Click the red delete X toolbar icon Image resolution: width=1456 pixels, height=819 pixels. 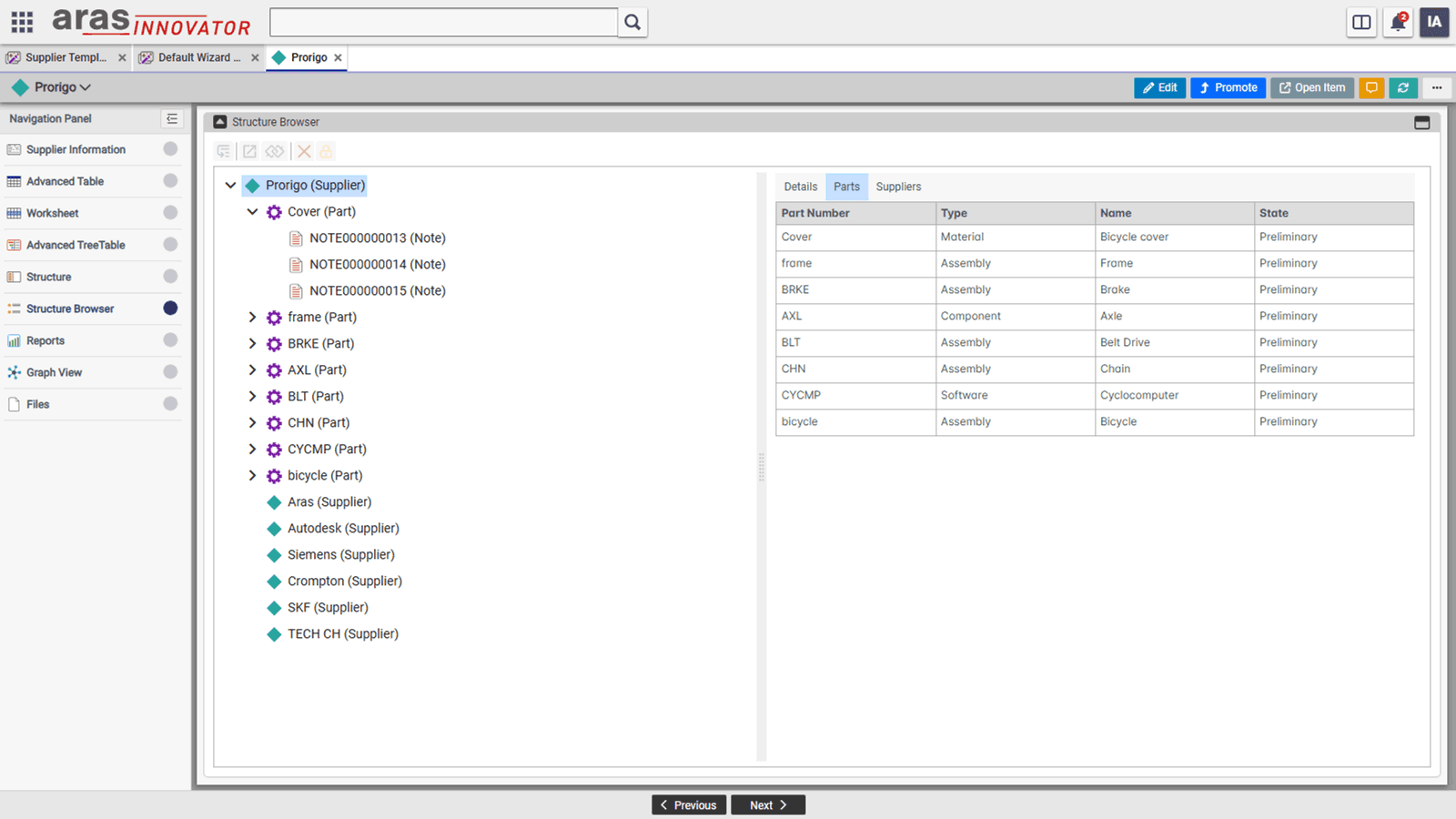coord(304,151)
